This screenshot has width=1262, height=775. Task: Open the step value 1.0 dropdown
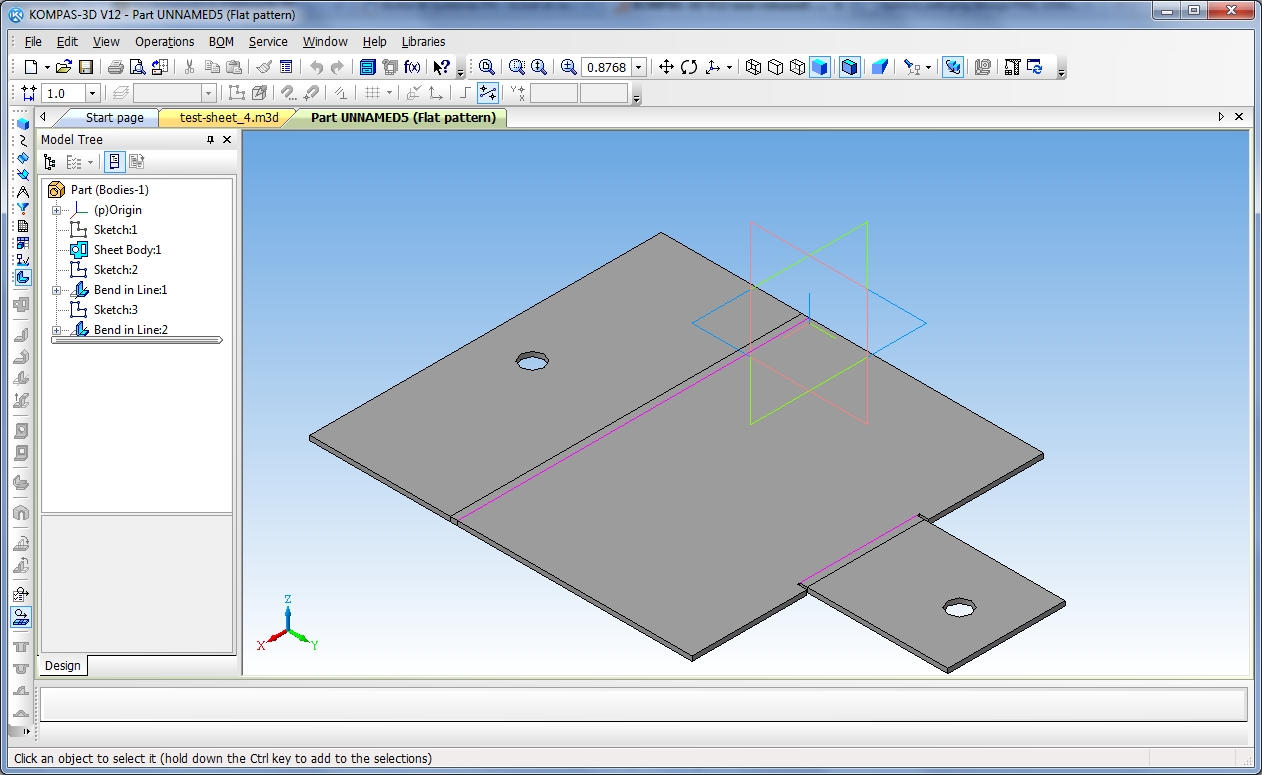[93, 93]
